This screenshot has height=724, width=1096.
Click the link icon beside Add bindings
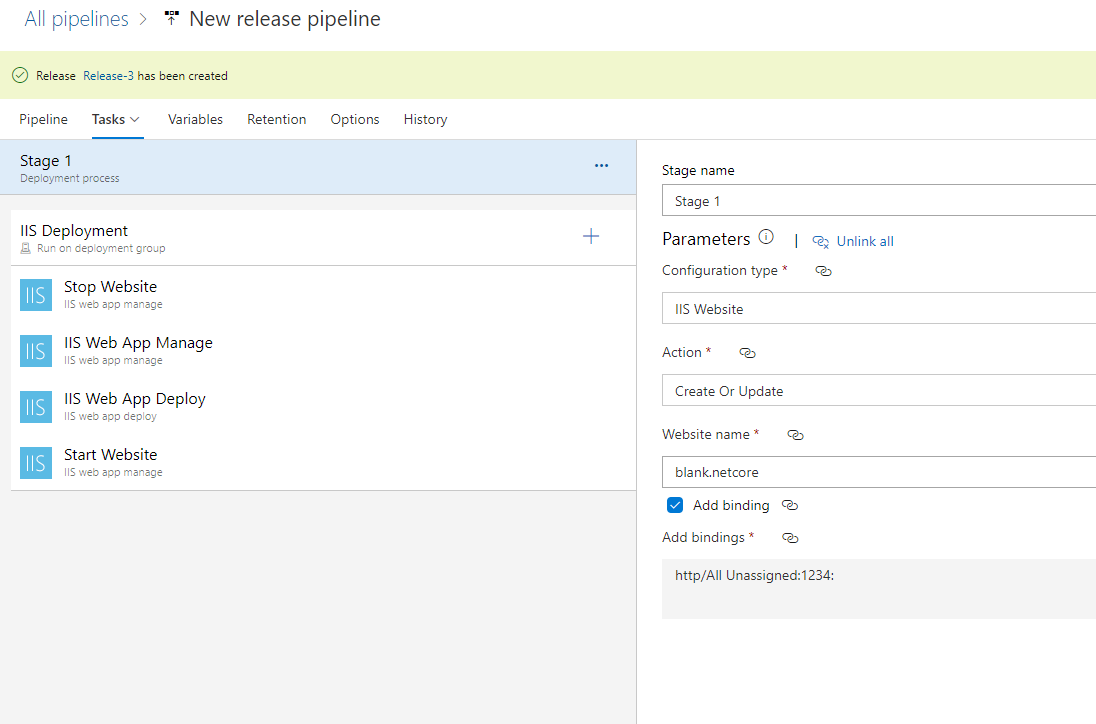point(790,538)
